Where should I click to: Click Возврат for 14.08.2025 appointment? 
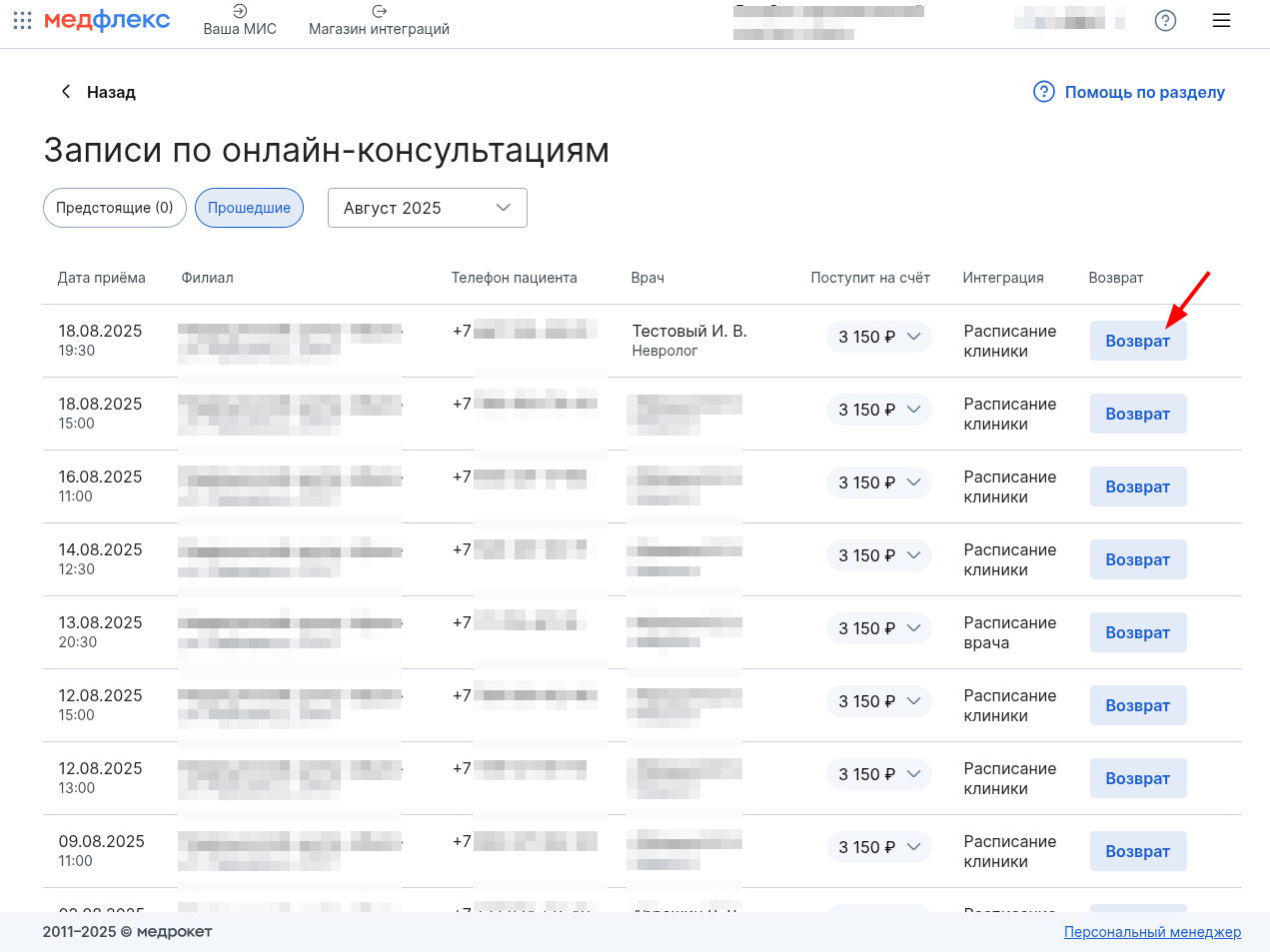1138,559
